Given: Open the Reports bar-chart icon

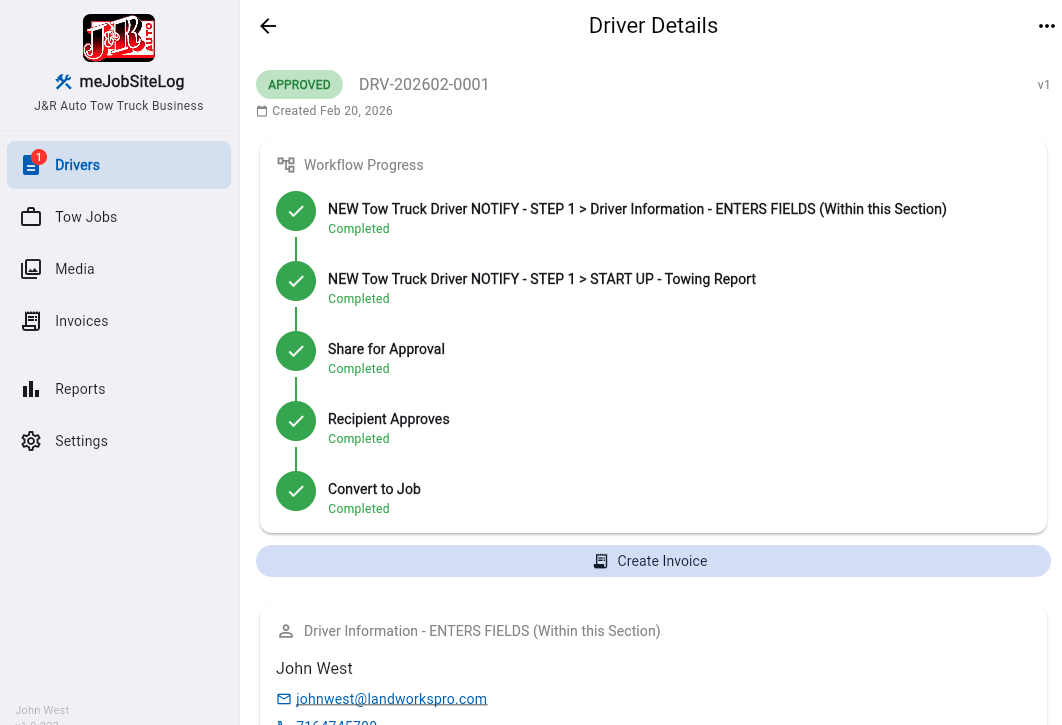Looking at the screenshot, I should click(x=31, y=388).
